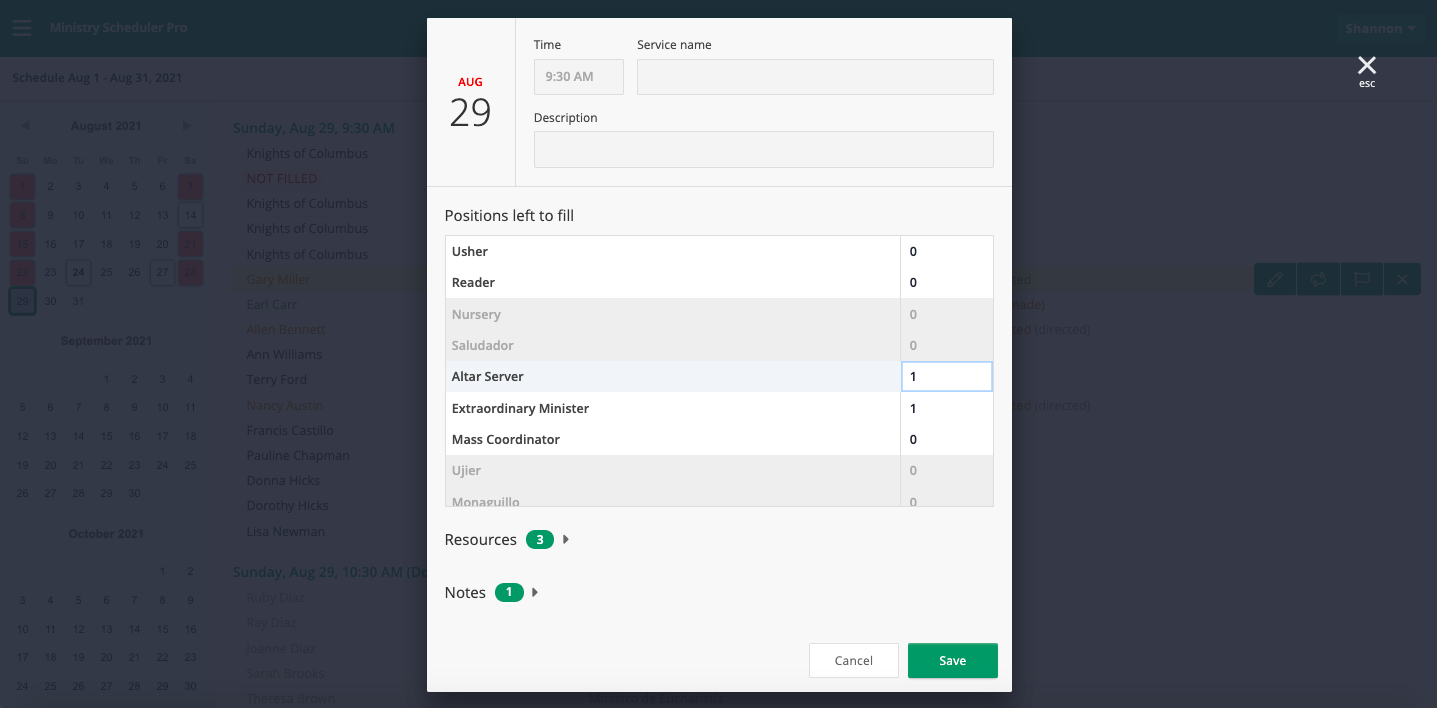Open the hamburger menu icon
Screen dimensions: 1437x708
(22, 28)
